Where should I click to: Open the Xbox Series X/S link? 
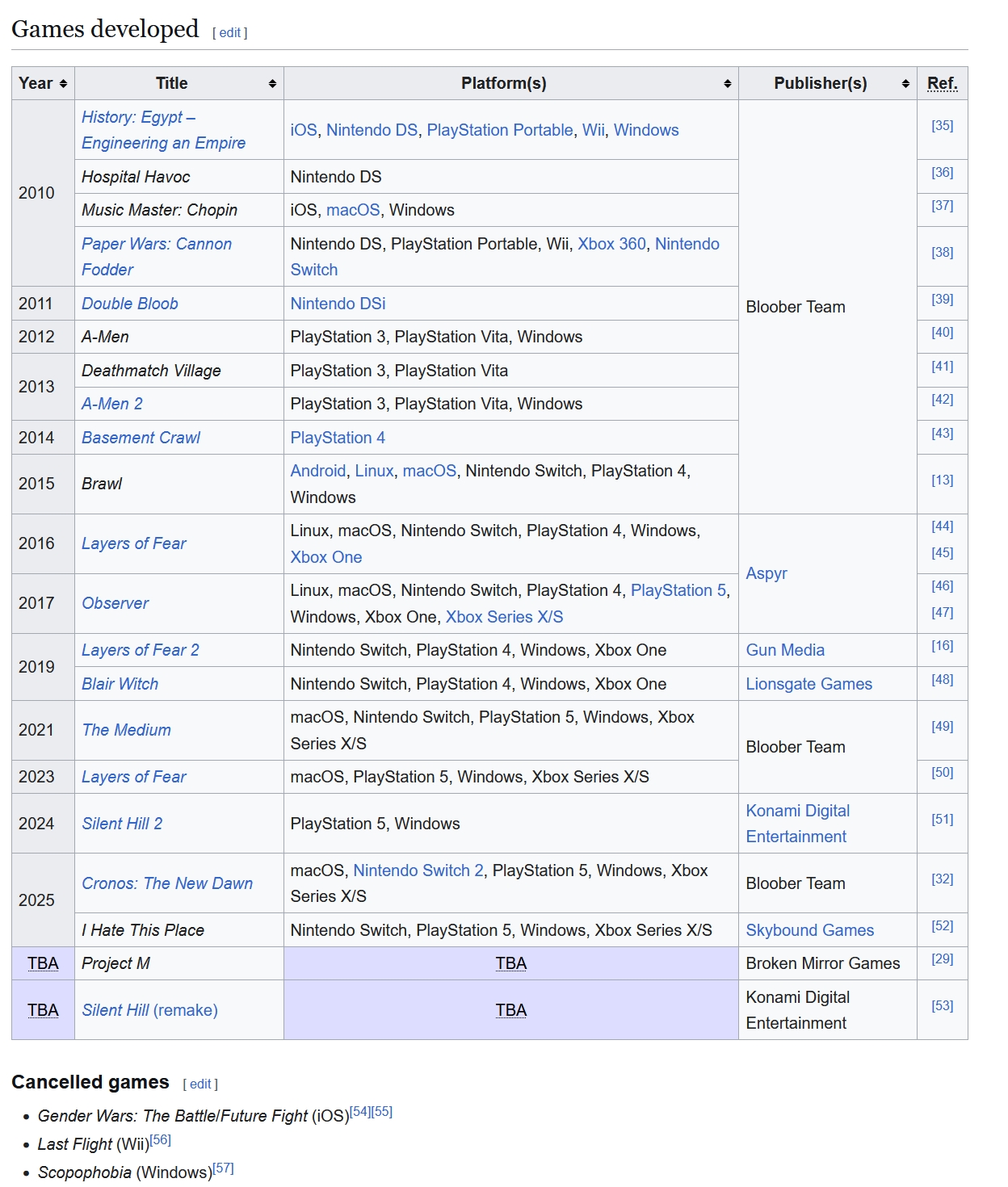(x=504, y=617)
